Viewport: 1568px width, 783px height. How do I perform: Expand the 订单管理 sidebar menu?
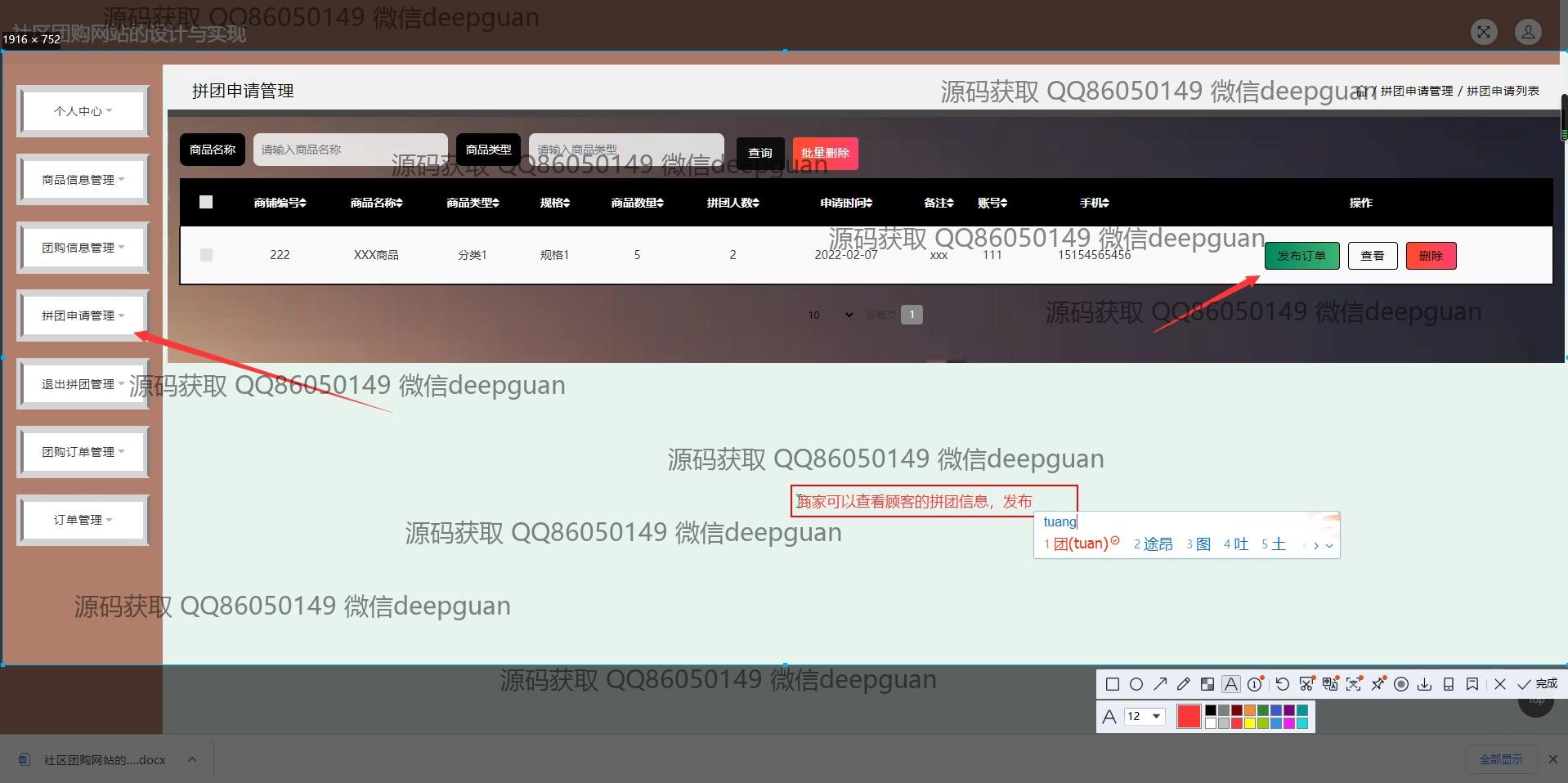click(x=83, y=520)
